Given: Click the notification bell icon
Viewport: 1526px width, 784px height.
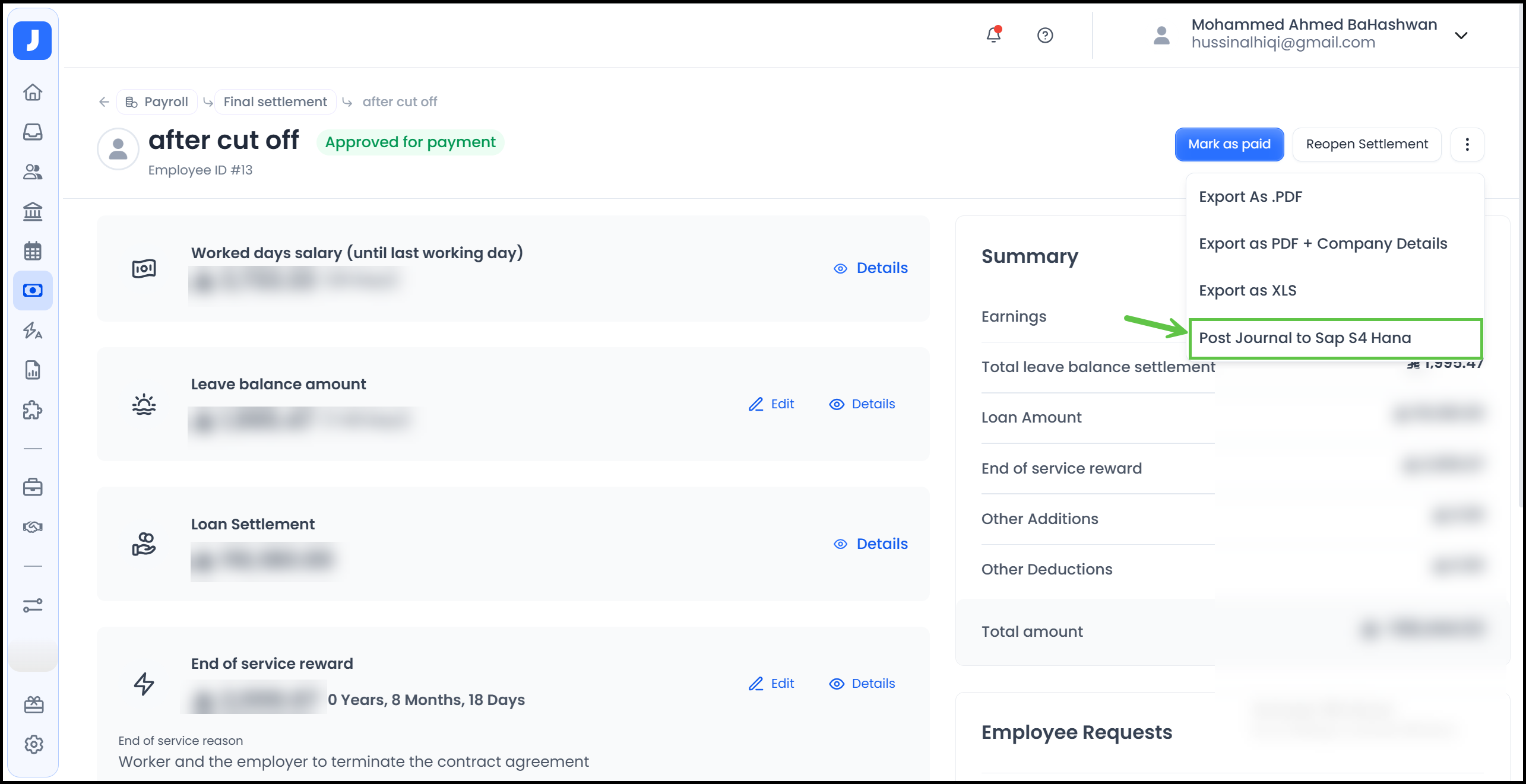Looking at the screenshot, I should (x=993, y=35).
